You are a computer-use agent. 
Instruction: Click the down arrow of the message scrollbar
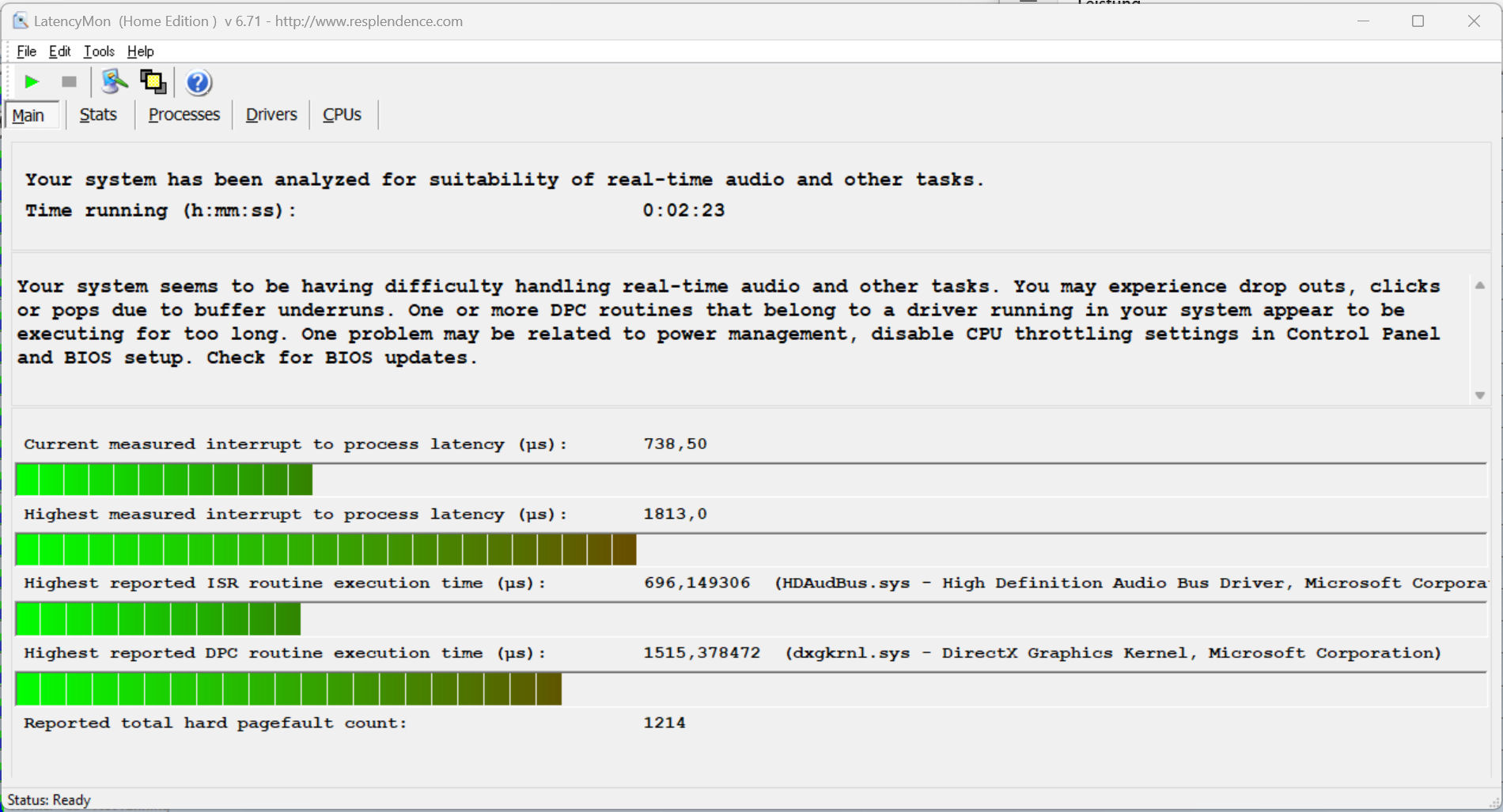1479,395
